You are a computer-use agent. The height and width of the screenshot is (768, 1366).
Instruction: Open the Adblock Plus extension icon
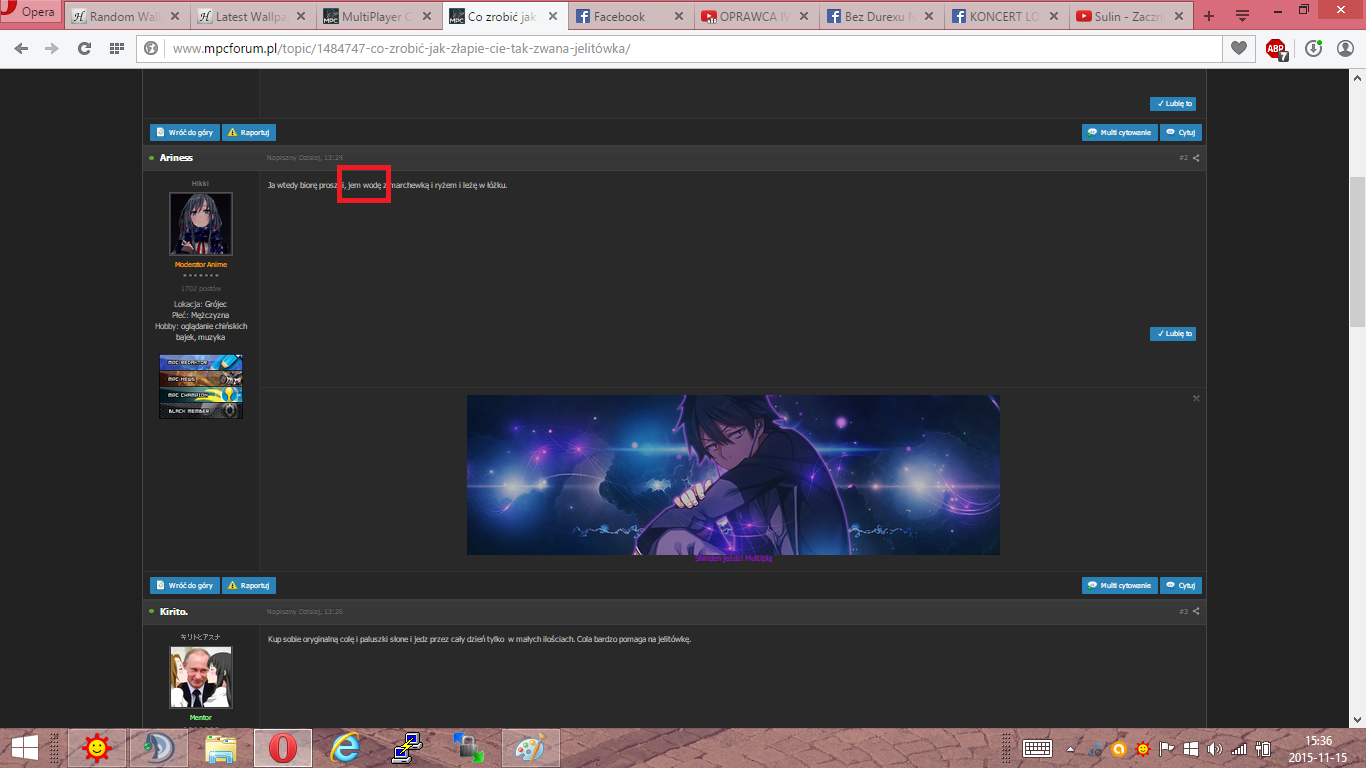[x=1276, y=49]
